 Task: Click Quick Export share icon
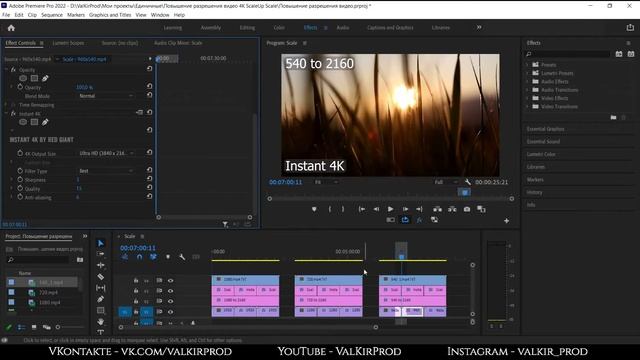[x=630, y=28]
